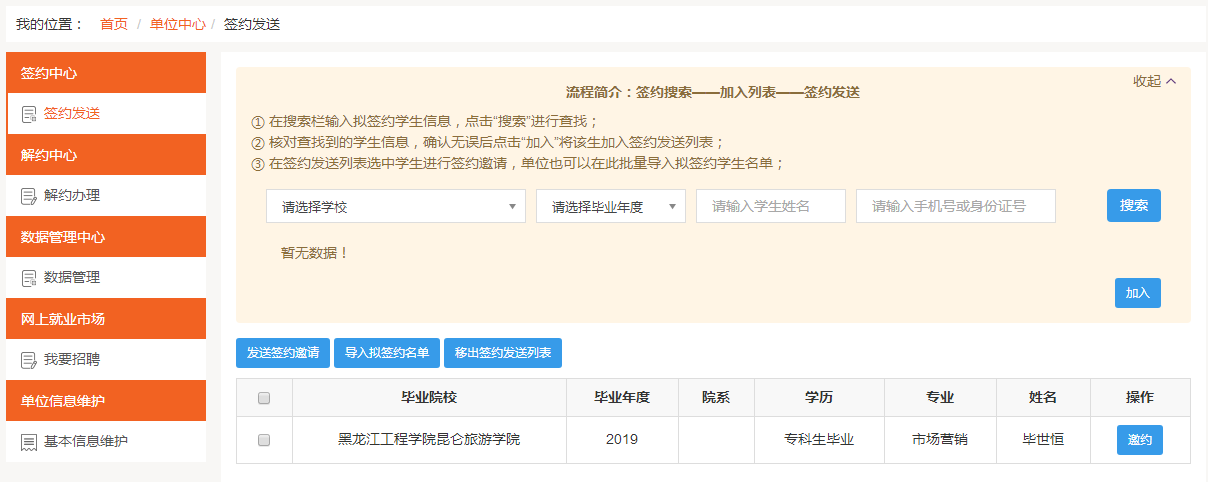This screenshot has height=482, width=1208.
Task: Click the 数据管理 icon in sidebar
Action: pos(29,278)
